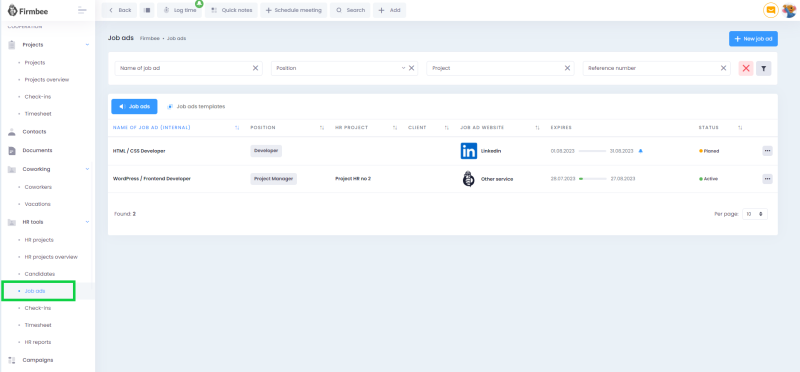
Task: Open HR reports in the sidebar
Action: click(x=38, y=342)
